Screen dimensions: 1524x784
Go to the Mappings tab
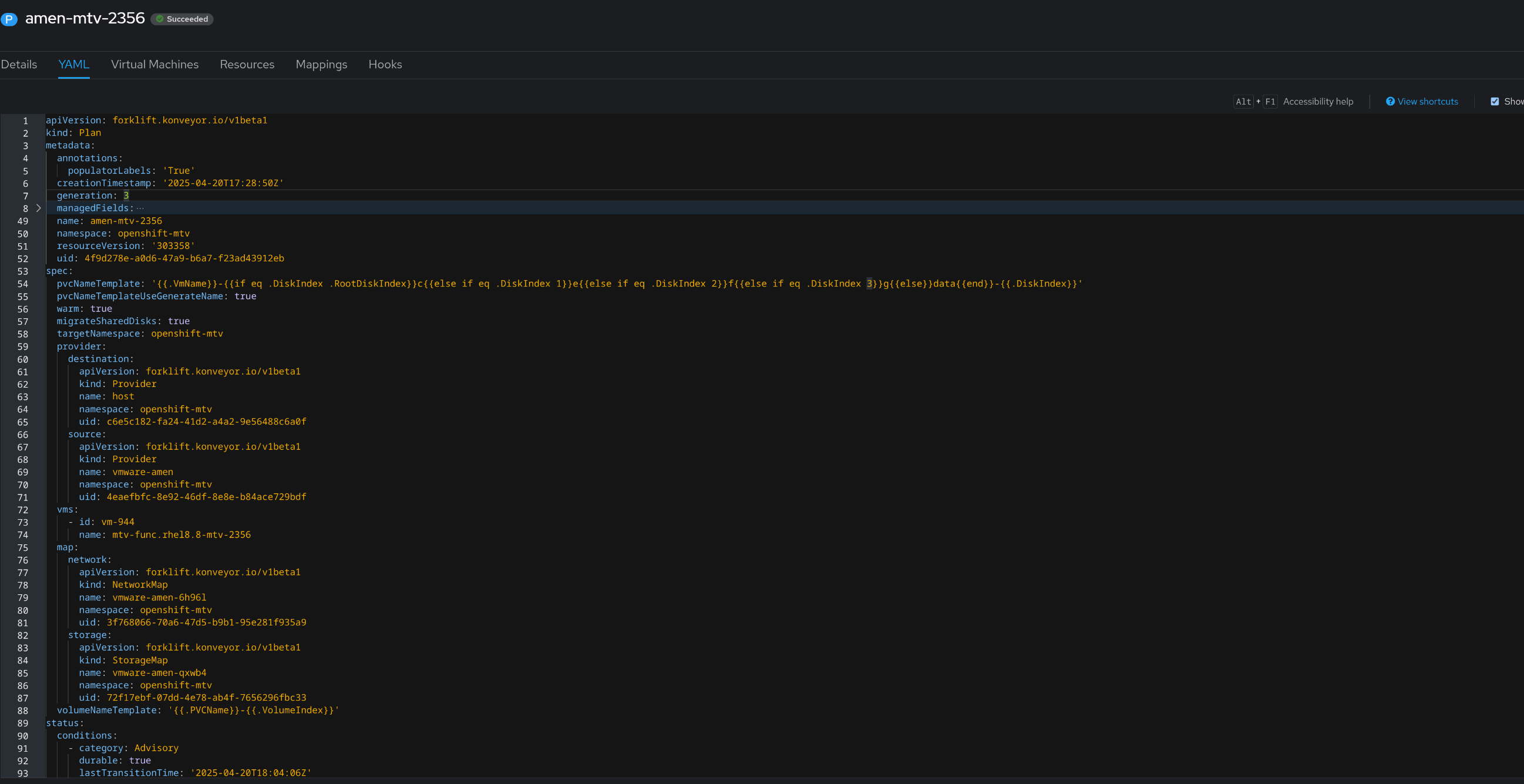321,65
